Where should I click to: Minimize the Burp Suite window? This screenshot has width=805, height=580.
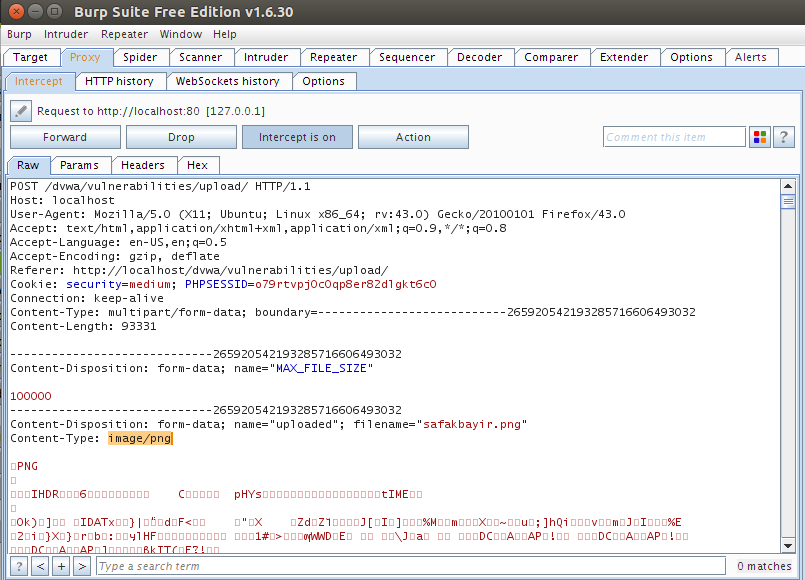pyautogui.click(x=35, y=11)
